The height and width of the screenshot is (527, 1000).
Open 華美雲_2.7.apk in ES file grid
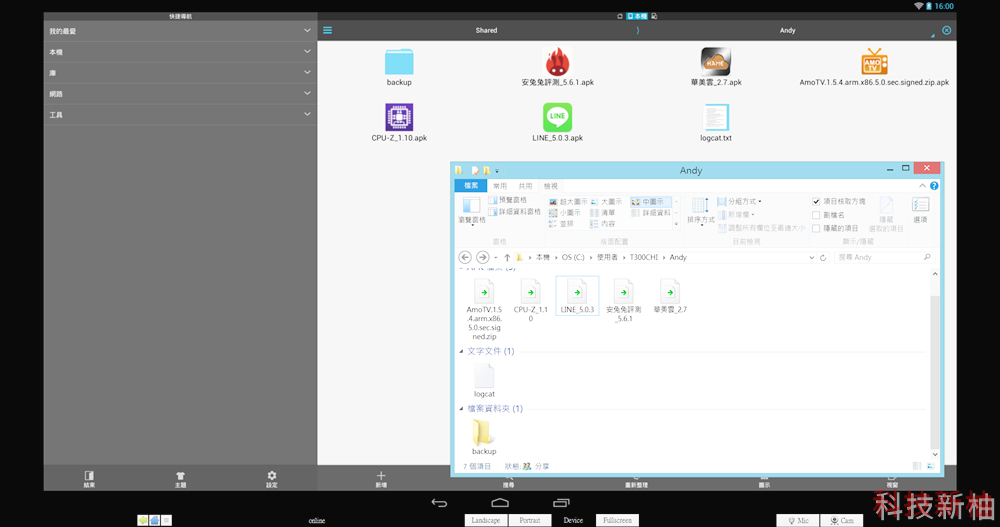pyautogui.click(x=716, y=67)
